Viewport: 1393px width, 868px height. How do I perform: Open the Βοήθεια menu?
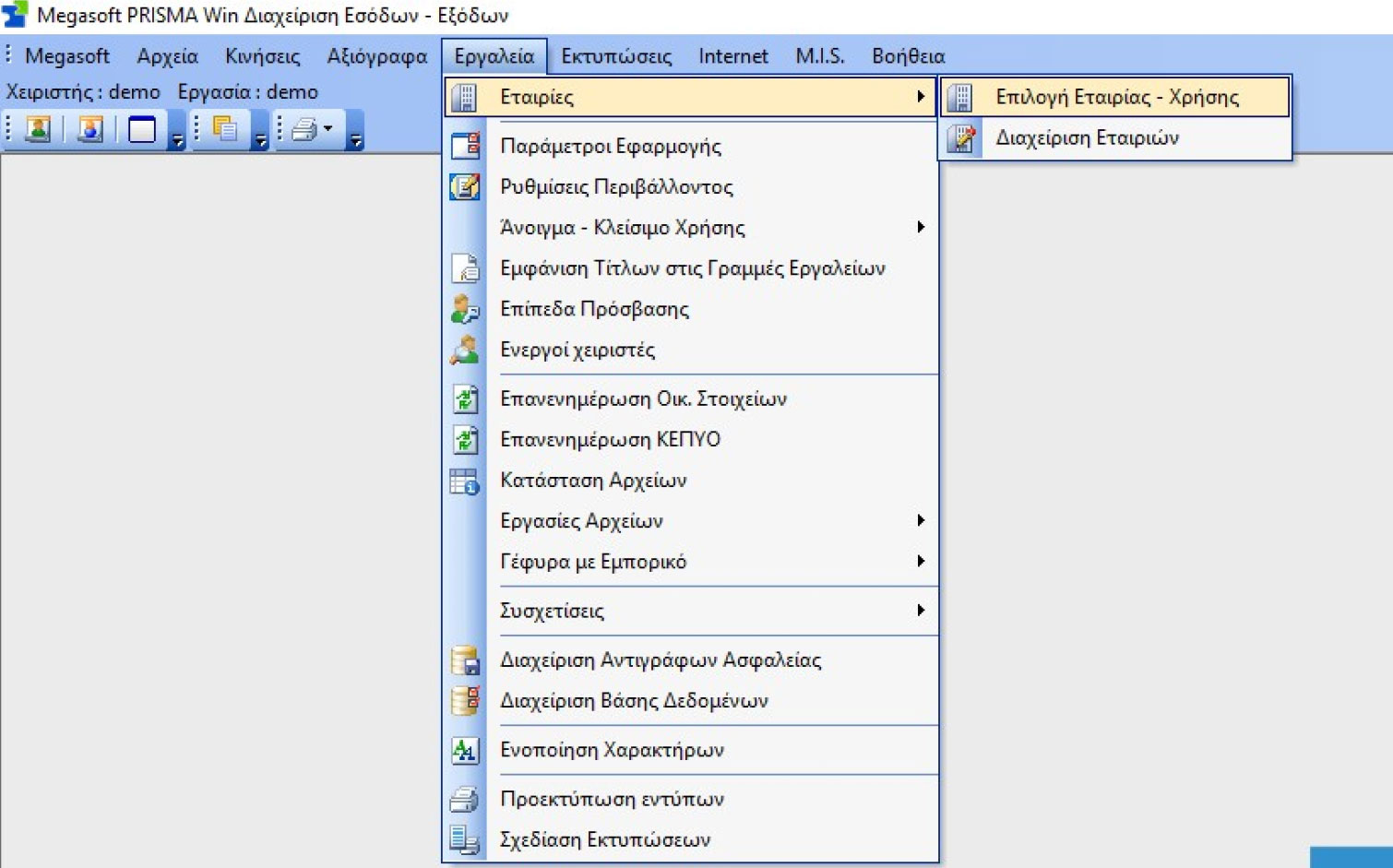pos(908,57)
